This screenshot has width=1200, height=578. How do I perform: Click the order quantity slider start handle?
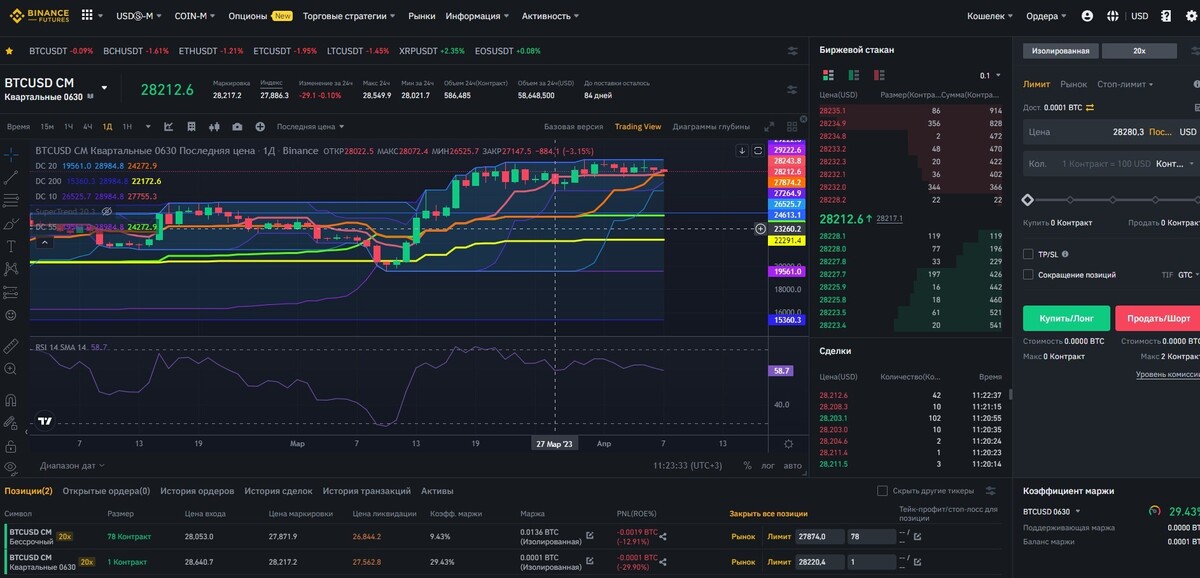[1027, 200]
